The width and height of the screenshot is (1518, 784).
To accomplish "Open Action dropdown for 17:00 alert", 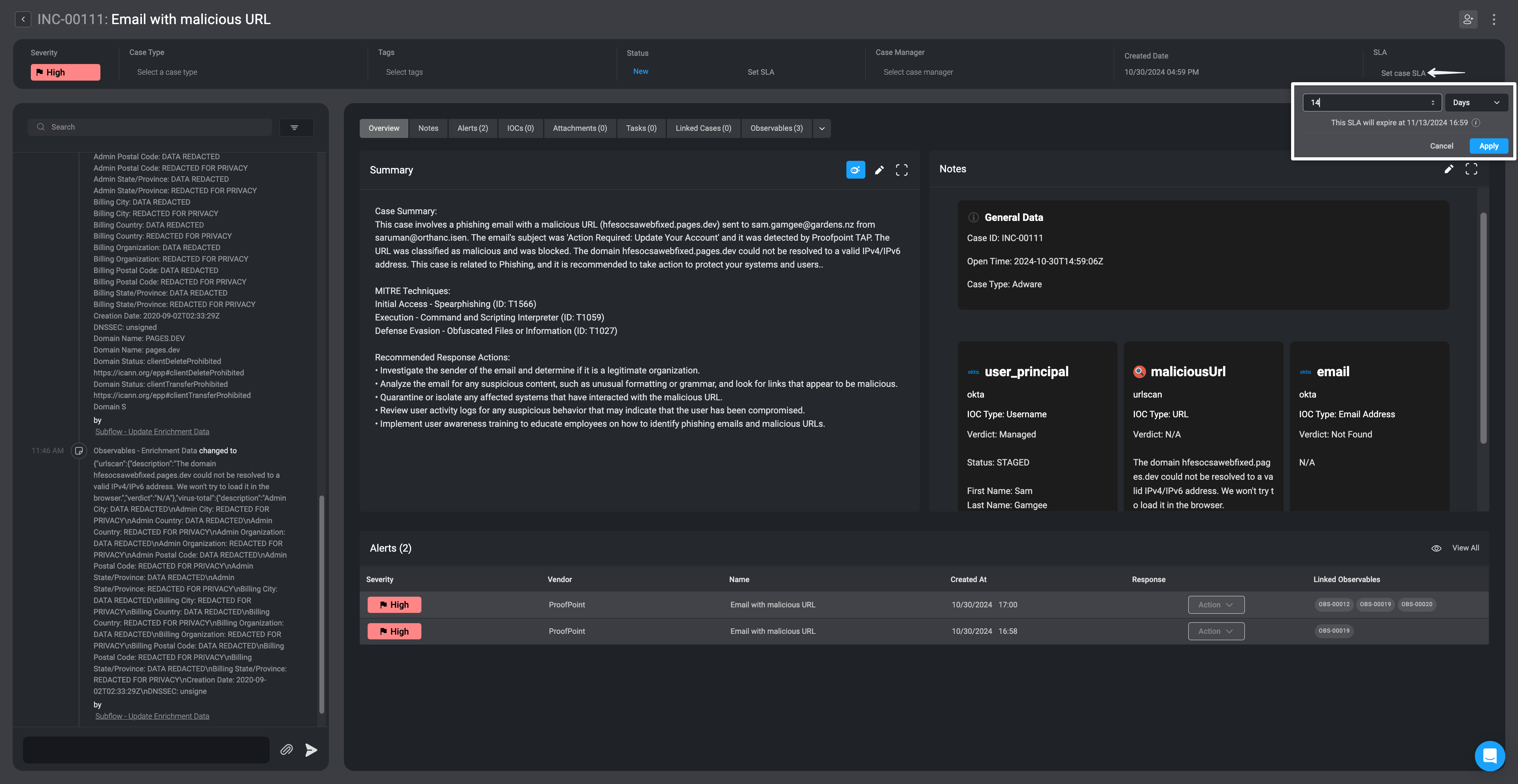I will 1216,605.
